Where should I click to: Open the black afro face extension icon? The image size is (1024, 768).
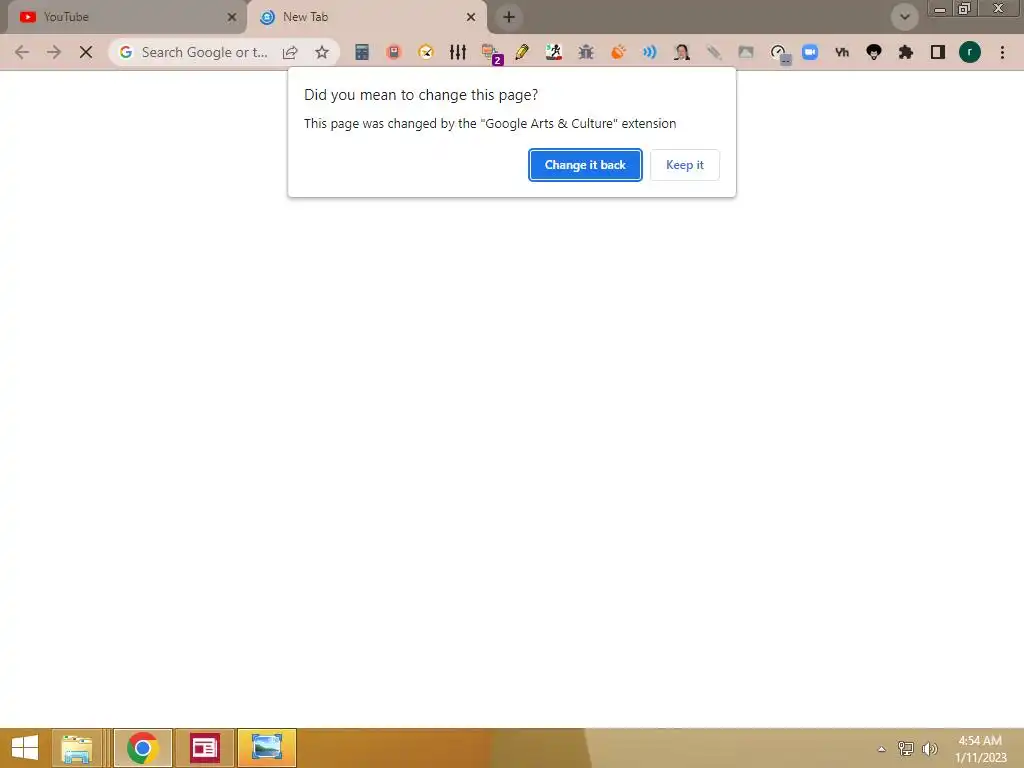874,52
